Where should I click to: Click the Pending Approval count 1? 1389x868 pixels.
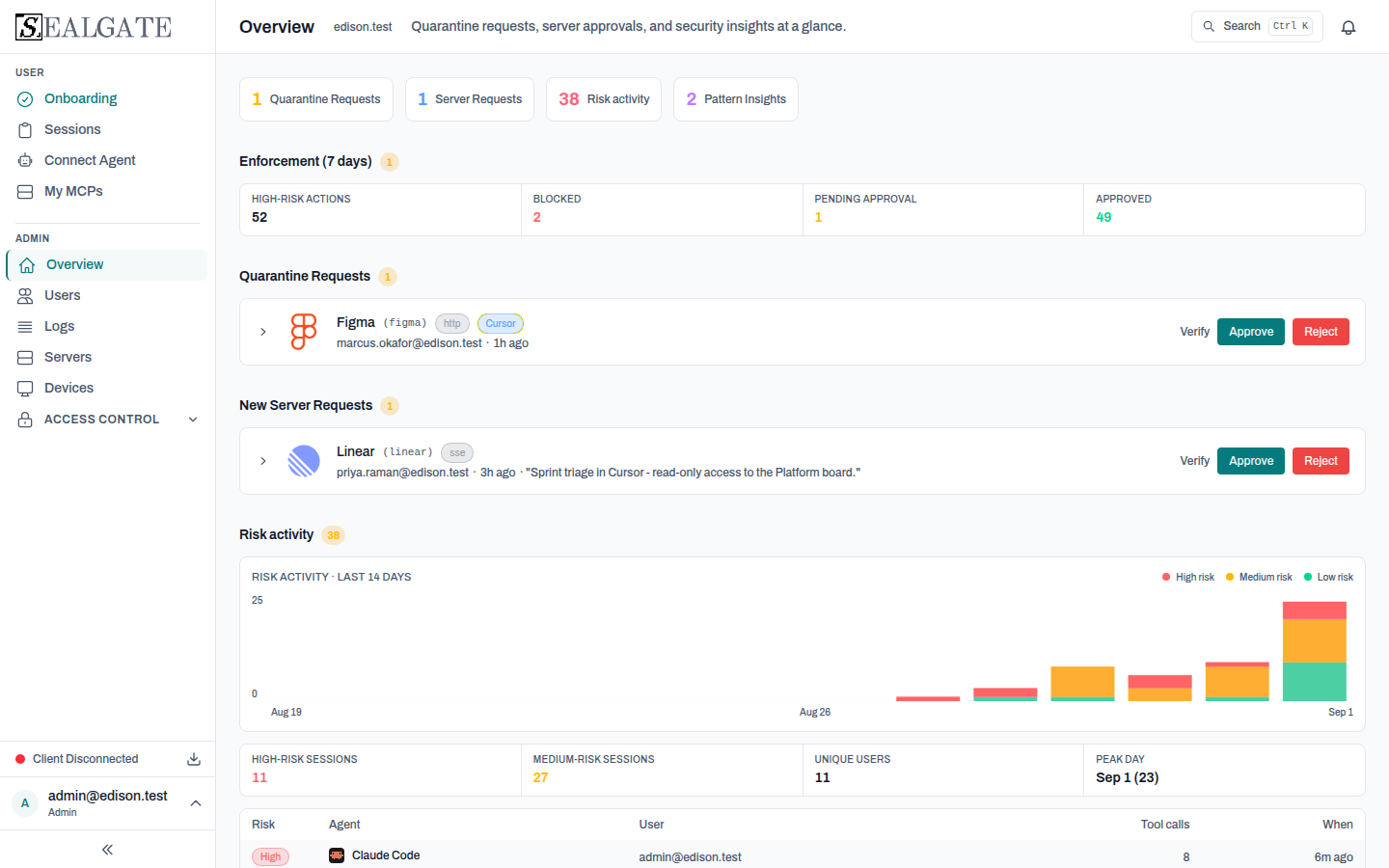coord(818,217)
